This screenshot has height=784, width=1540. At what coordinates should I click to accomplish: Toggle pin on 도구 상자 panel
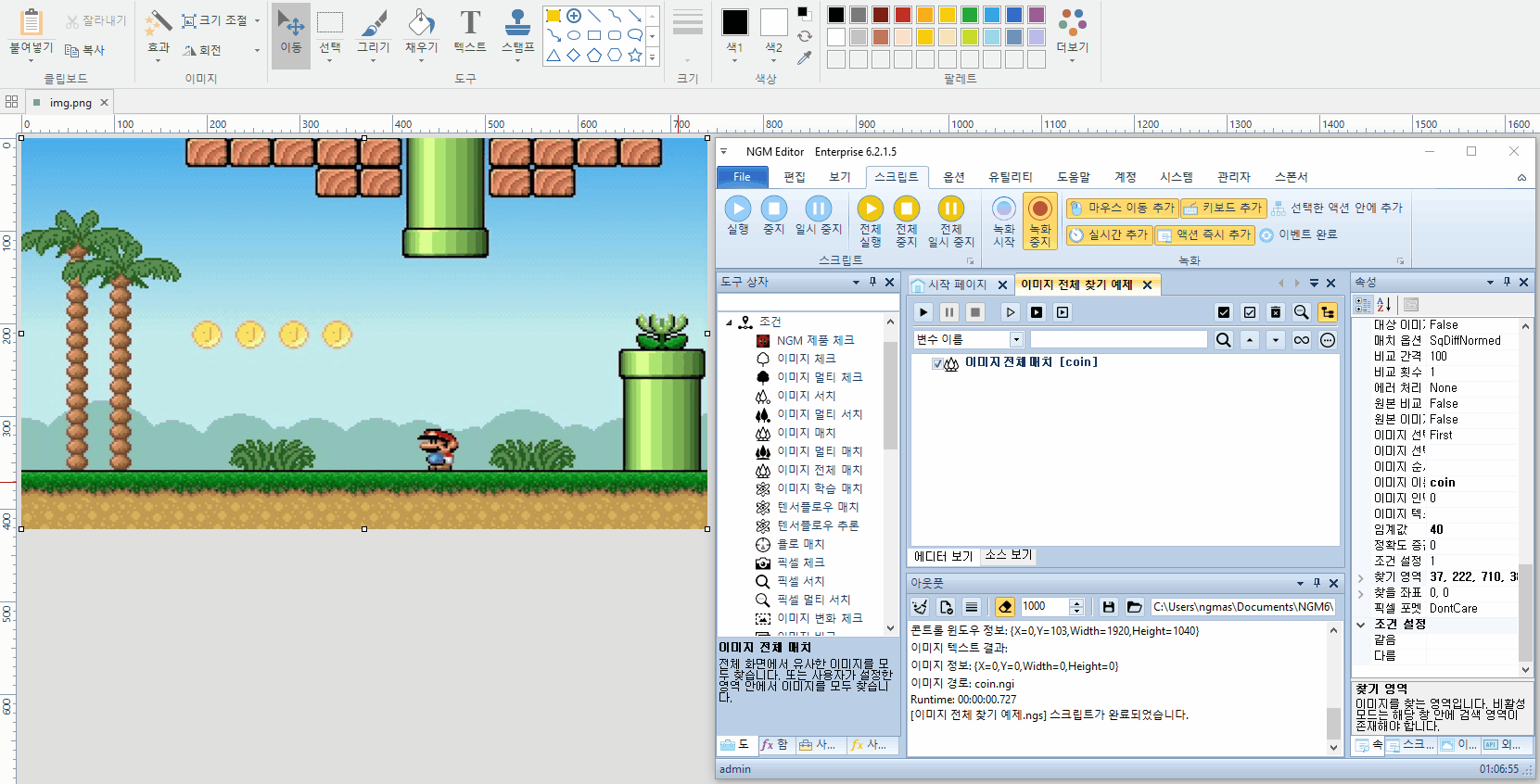(x=872, y=282)
